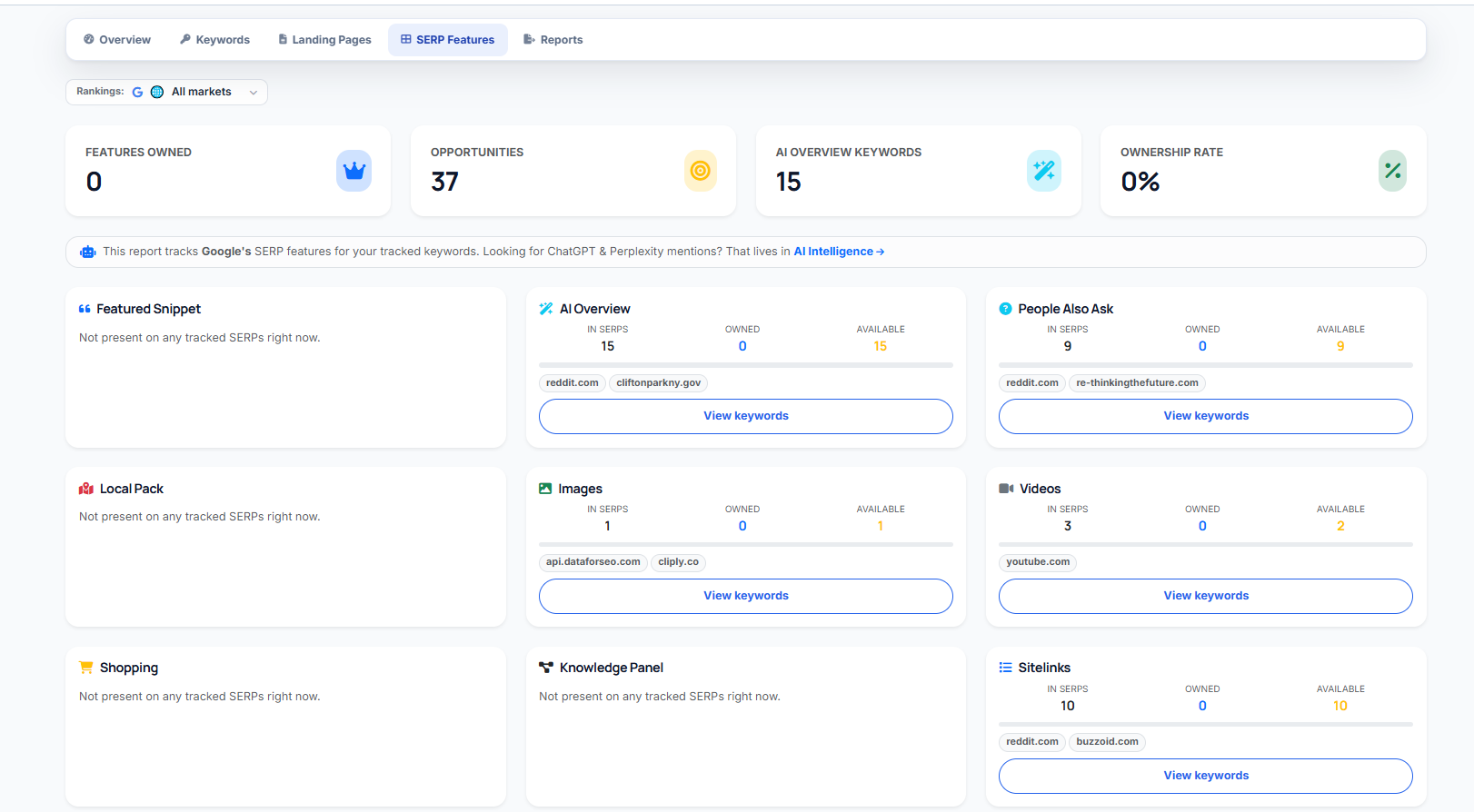This screenshot has width=1474, height=812.
Task: Click reddit.com tag in People Also Ask card
Action: 1032,383
